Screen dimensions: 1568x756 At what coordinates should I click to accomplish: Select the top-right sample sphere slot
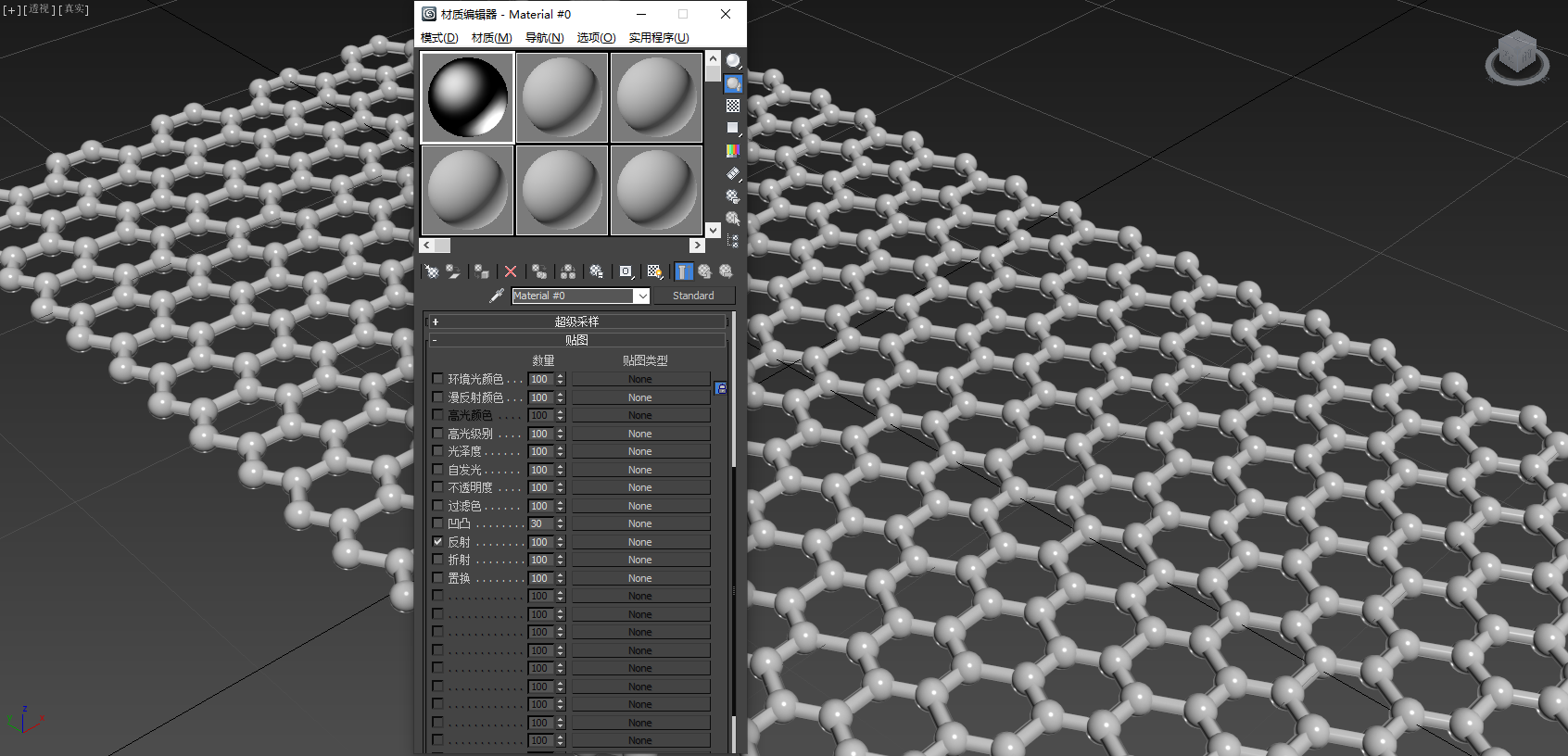pyautogui.click(x=656, y=97)
